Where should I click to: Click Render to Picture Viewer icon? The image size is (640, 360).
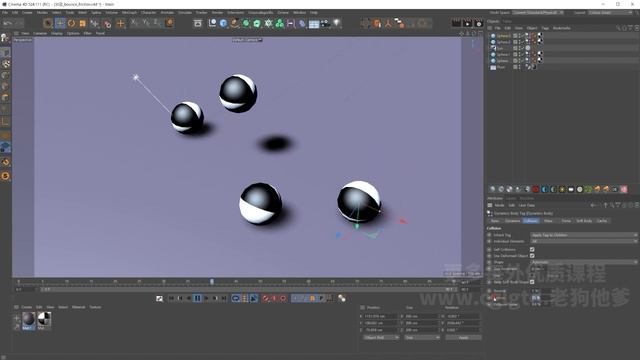(467, 23)
